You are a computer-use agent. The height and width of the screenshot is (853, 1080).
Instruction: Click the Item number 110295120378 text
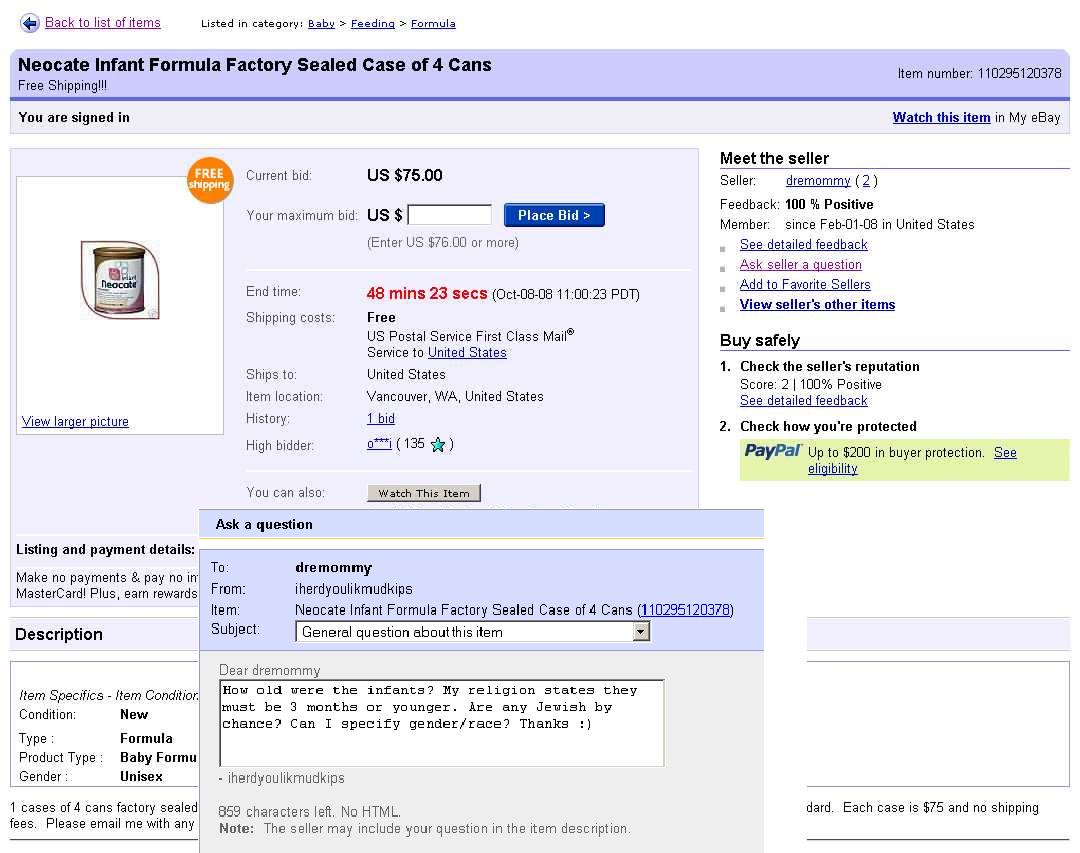(x=979, y=73)
